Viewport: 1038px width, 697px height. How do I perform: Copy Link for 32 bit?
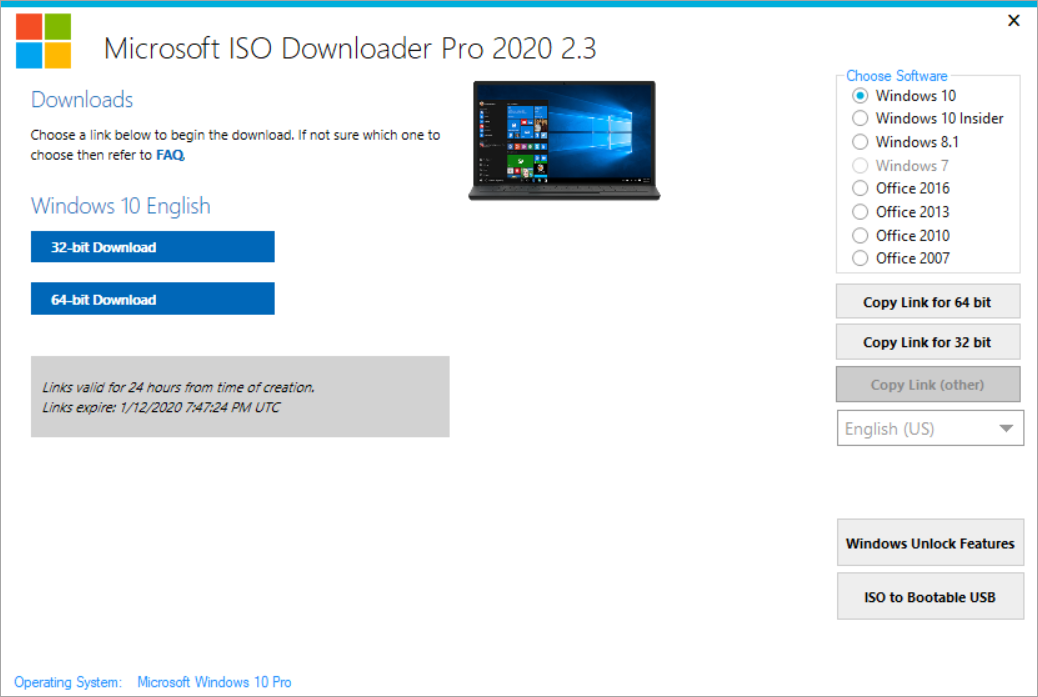927,342
